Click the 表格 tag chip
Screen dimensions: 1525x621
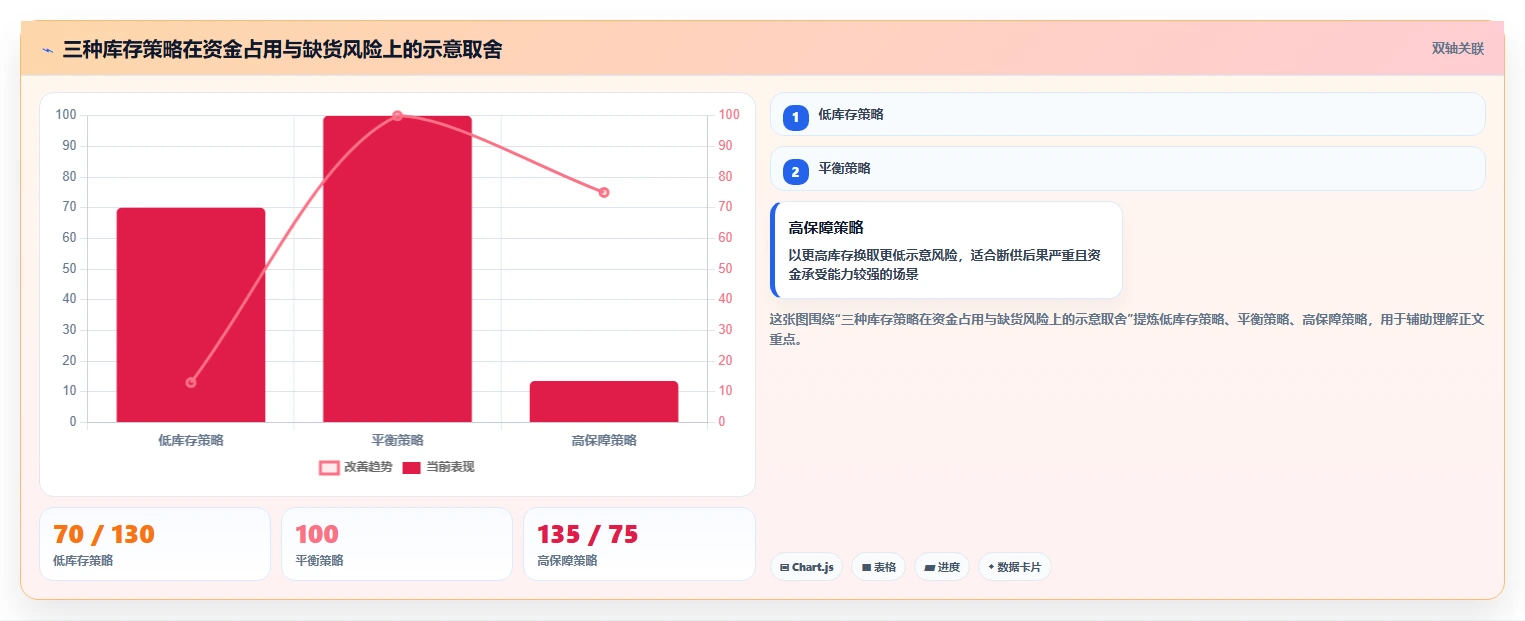click(878, 567)
